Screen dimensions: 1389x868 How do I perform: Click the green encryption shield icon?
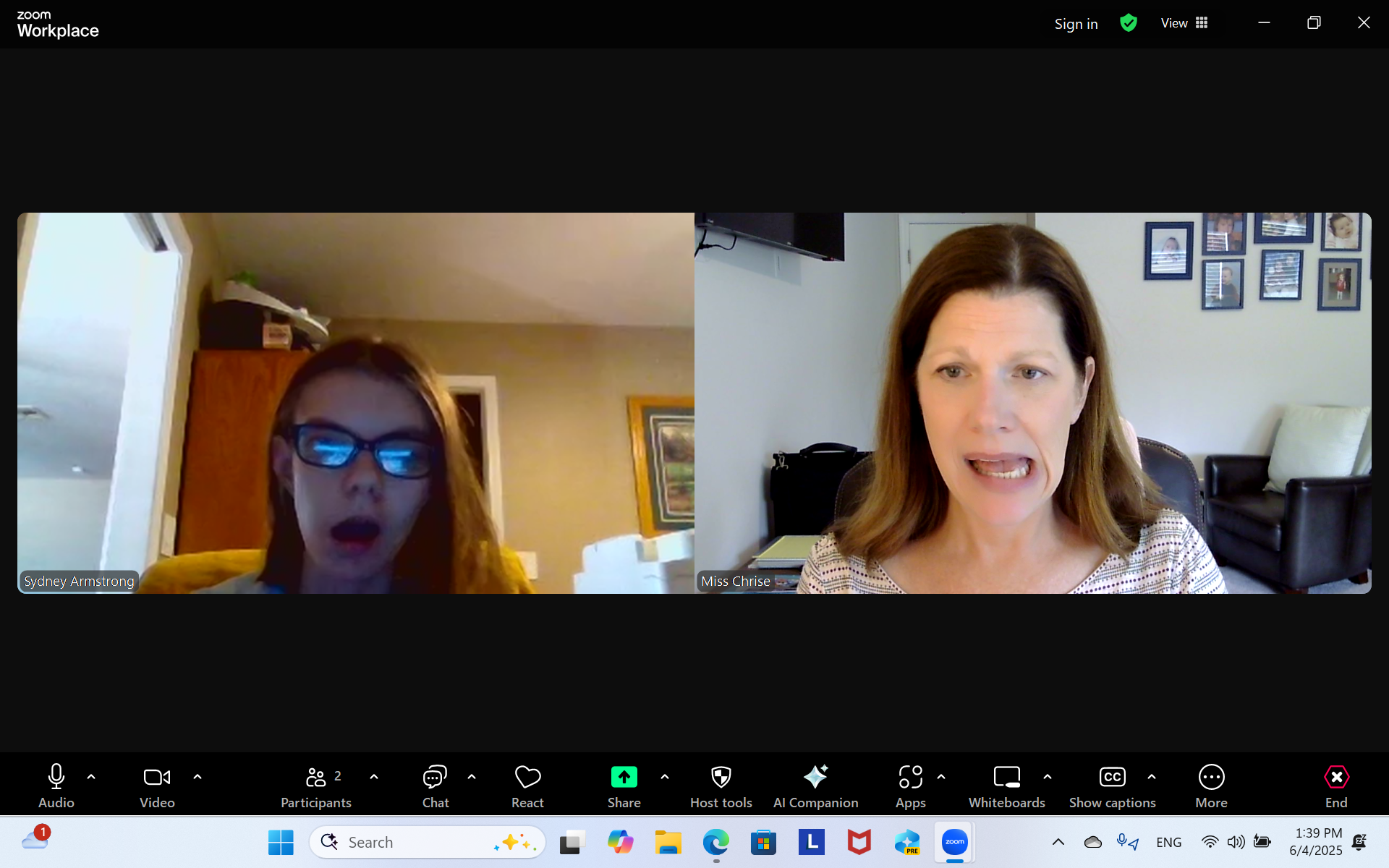(1128, 23)
